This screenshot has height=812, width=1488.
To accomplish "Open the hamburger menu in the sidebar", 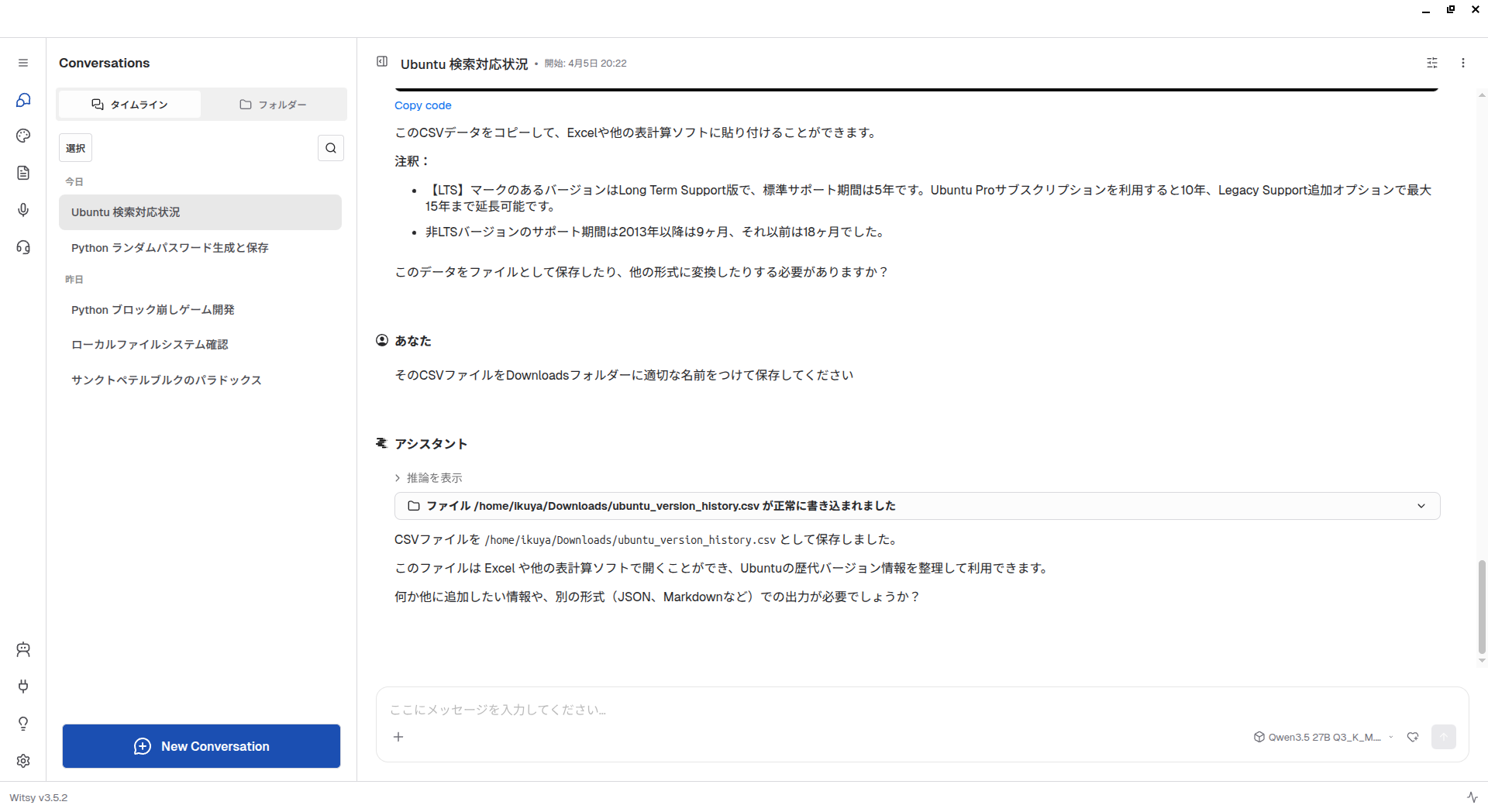I will (x=23, y=63).
